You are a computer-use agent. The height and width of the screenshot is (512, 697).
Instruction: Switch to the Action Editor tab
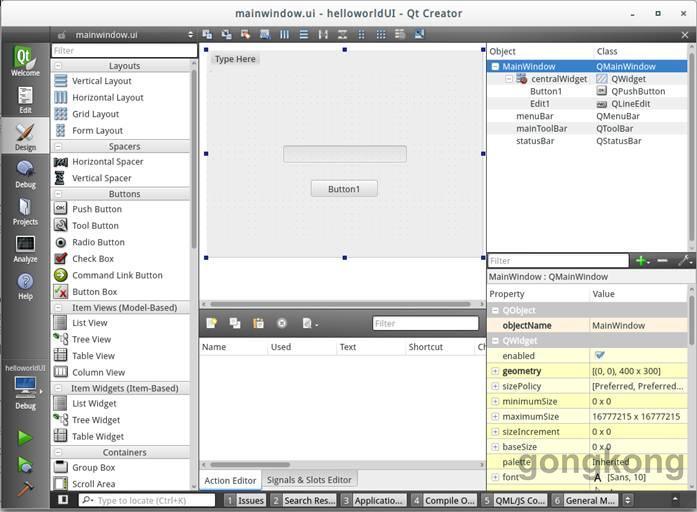tap(230, 480)
